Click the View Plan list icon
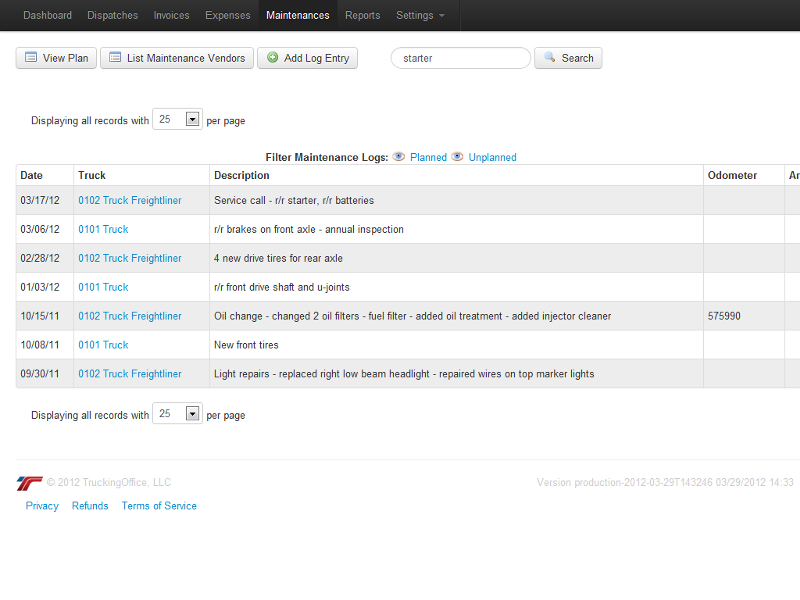The height and width of the screenshot is (600, 800). click(x=31, y=58)
